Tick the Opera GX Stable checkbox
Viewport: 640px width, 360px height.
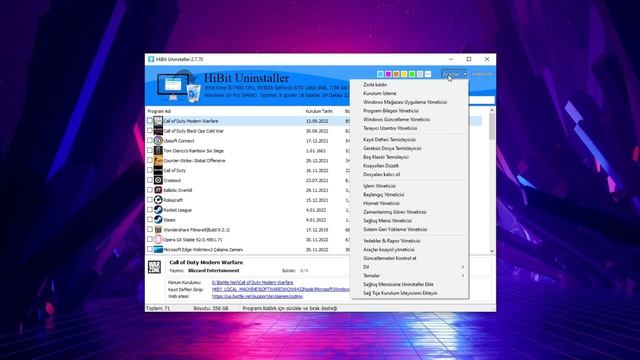[x=150, y=240]
